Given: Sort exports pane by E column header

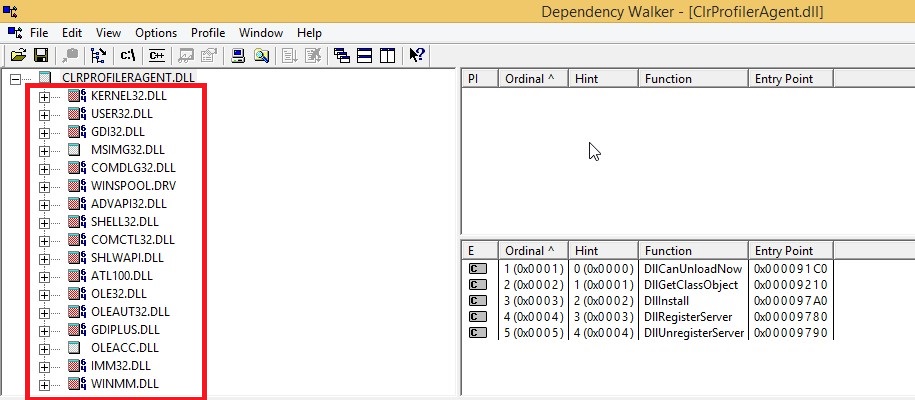Looking at the screenshot, I should click(x=480, y=251).
